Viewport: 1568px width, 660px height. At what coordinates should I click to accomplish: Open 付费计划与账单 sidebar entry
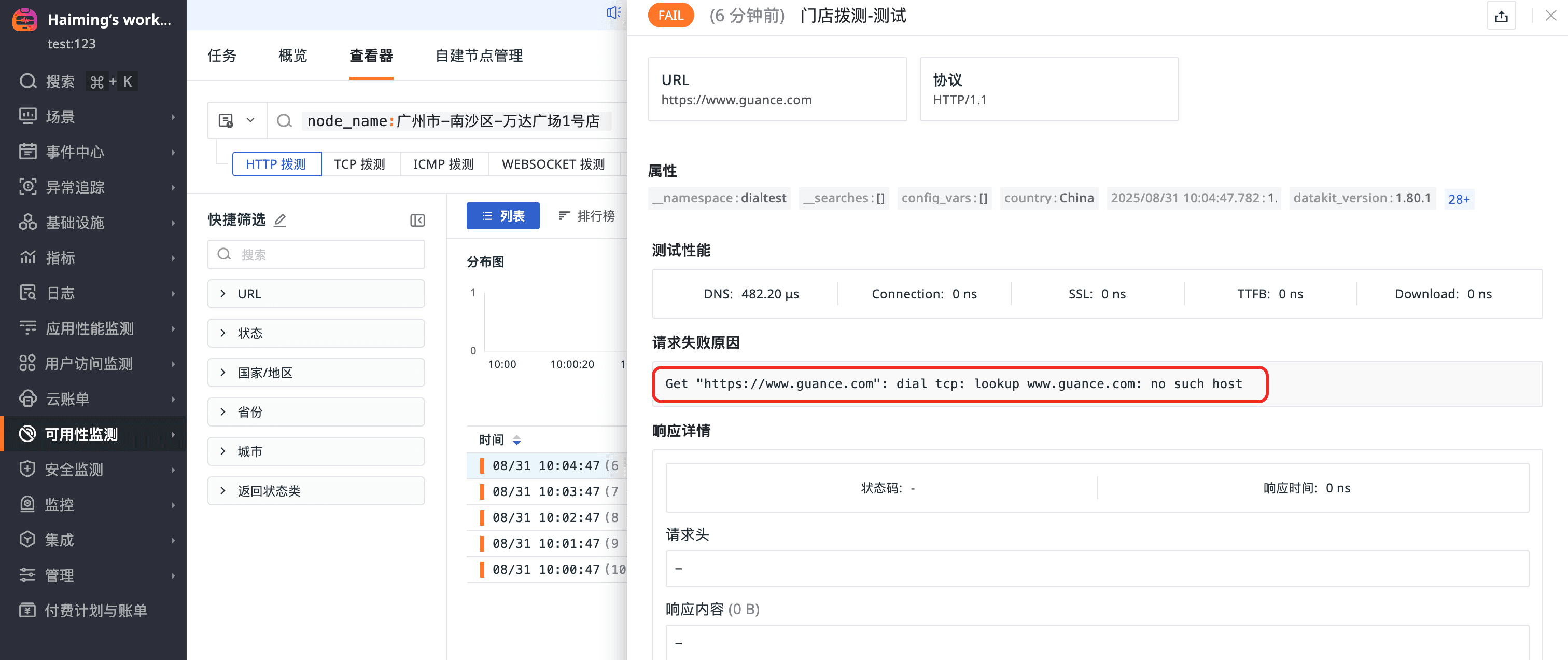click(x=95, y=610)
